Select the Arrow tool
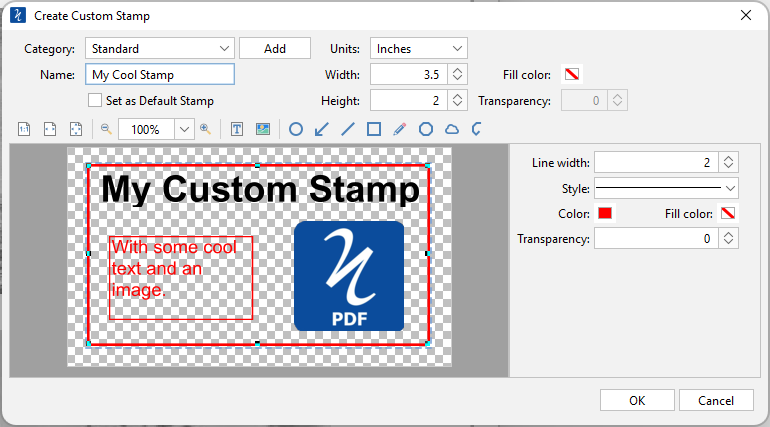This screenshot has width=770, height=427. [x=322, y=129]
